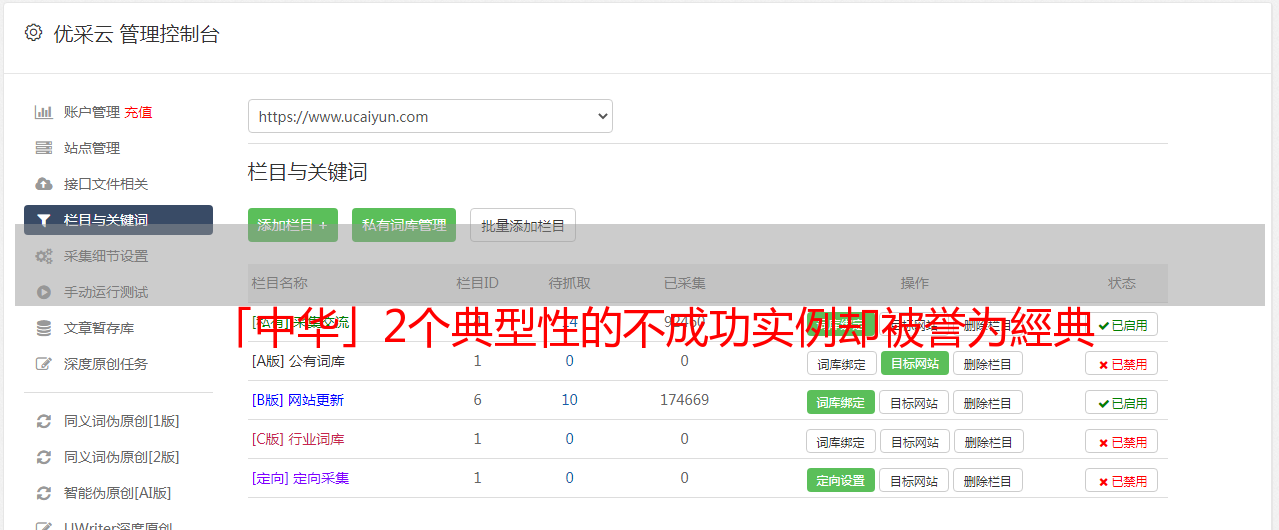Click the refresh icon for 同义词伪原创[2版]
The width and height of the screenshot is (1279, 530).
point(43,457)
